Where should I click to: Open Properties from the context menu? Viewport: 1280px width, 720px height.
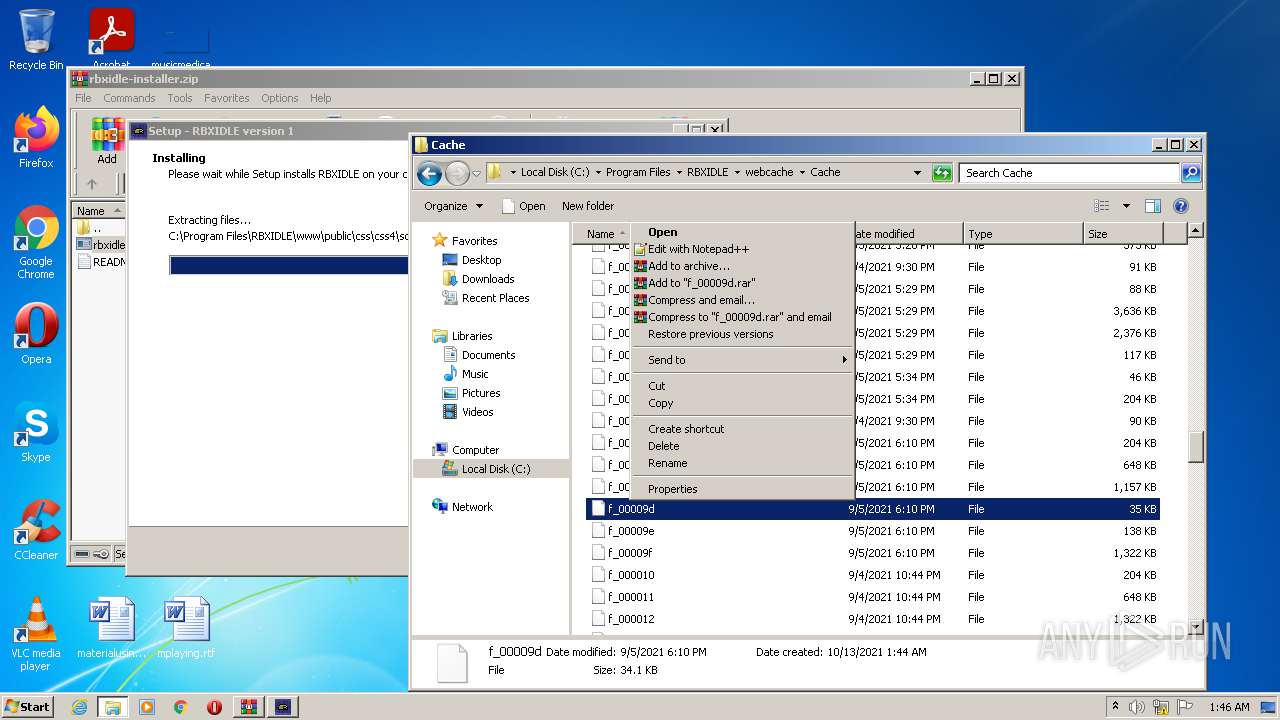[x=742, y=489]
